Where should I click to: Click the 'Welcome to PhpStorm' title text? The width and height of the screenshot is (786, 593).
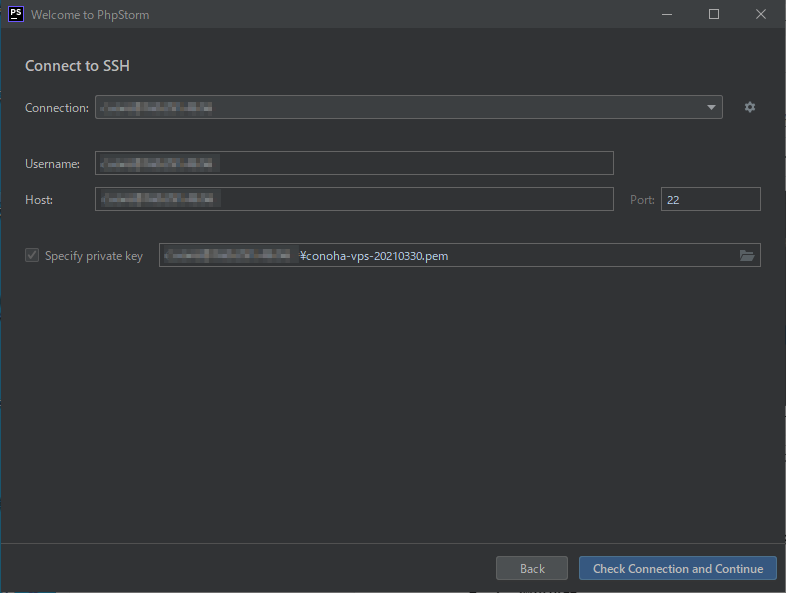[90, 15]
